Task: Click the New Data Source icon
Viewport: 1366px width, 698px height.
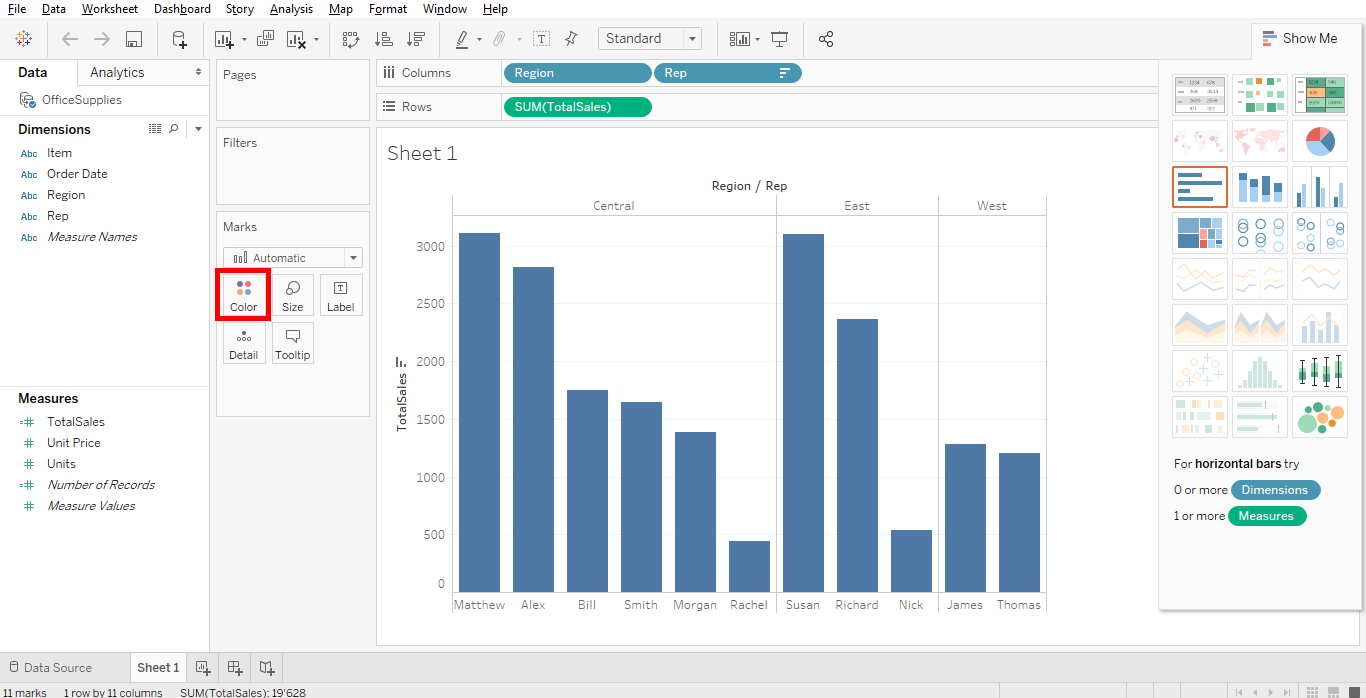Action: click(x=179, y=39)
